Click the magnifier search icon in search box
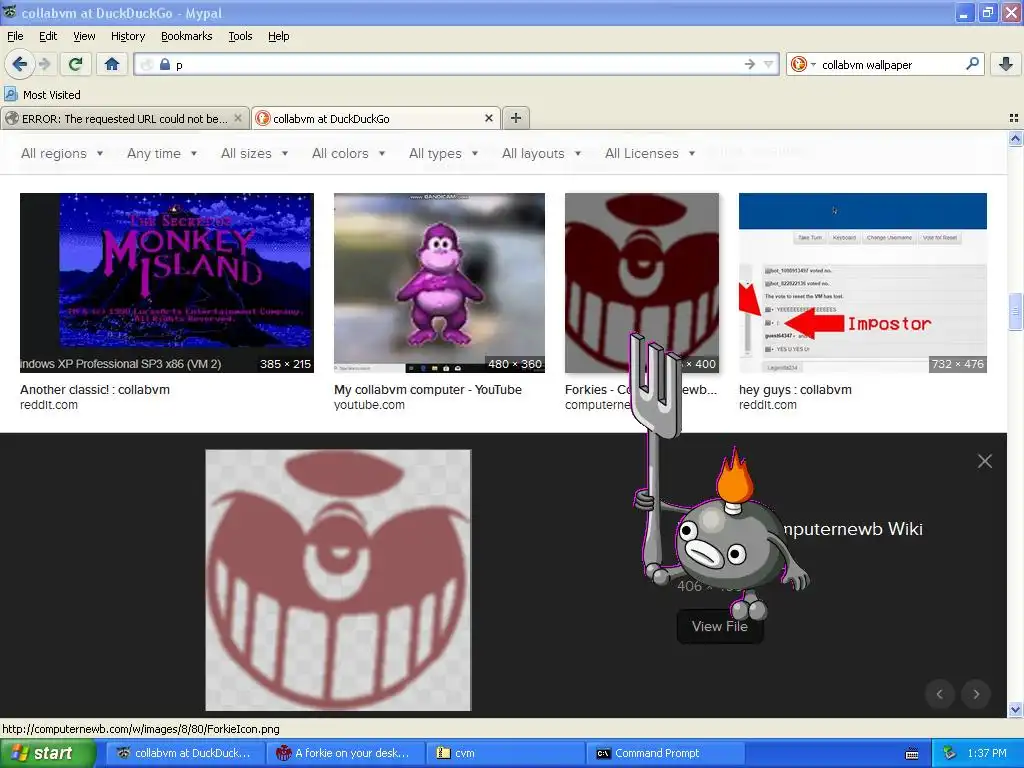The image size is (1024, 768). pos(972,64)
